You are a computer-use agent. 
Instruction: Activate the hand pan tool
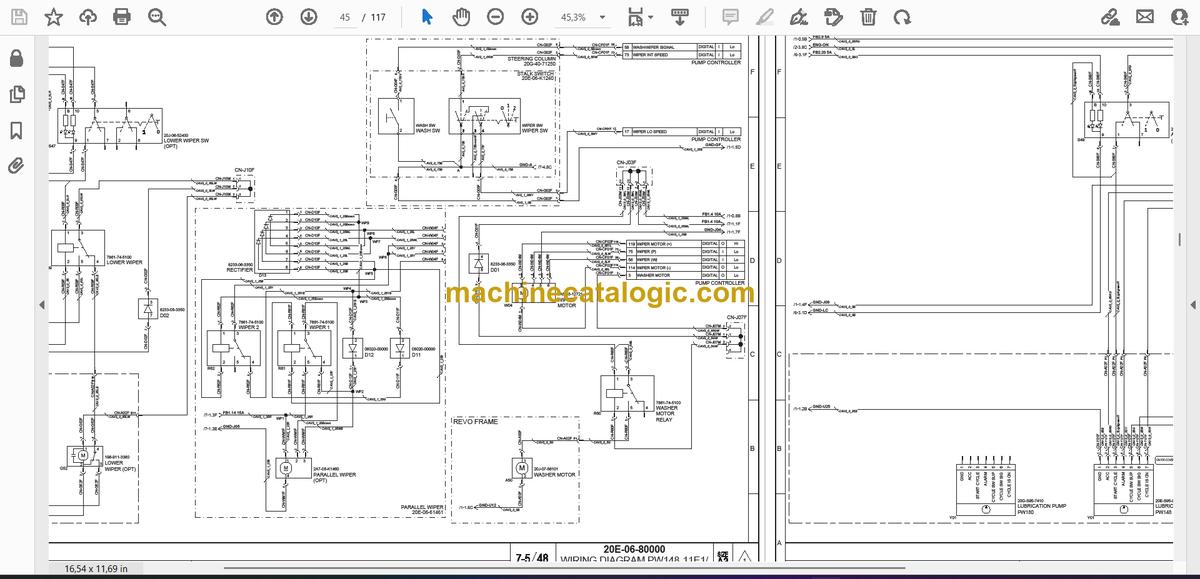click(x=461, y=17)
